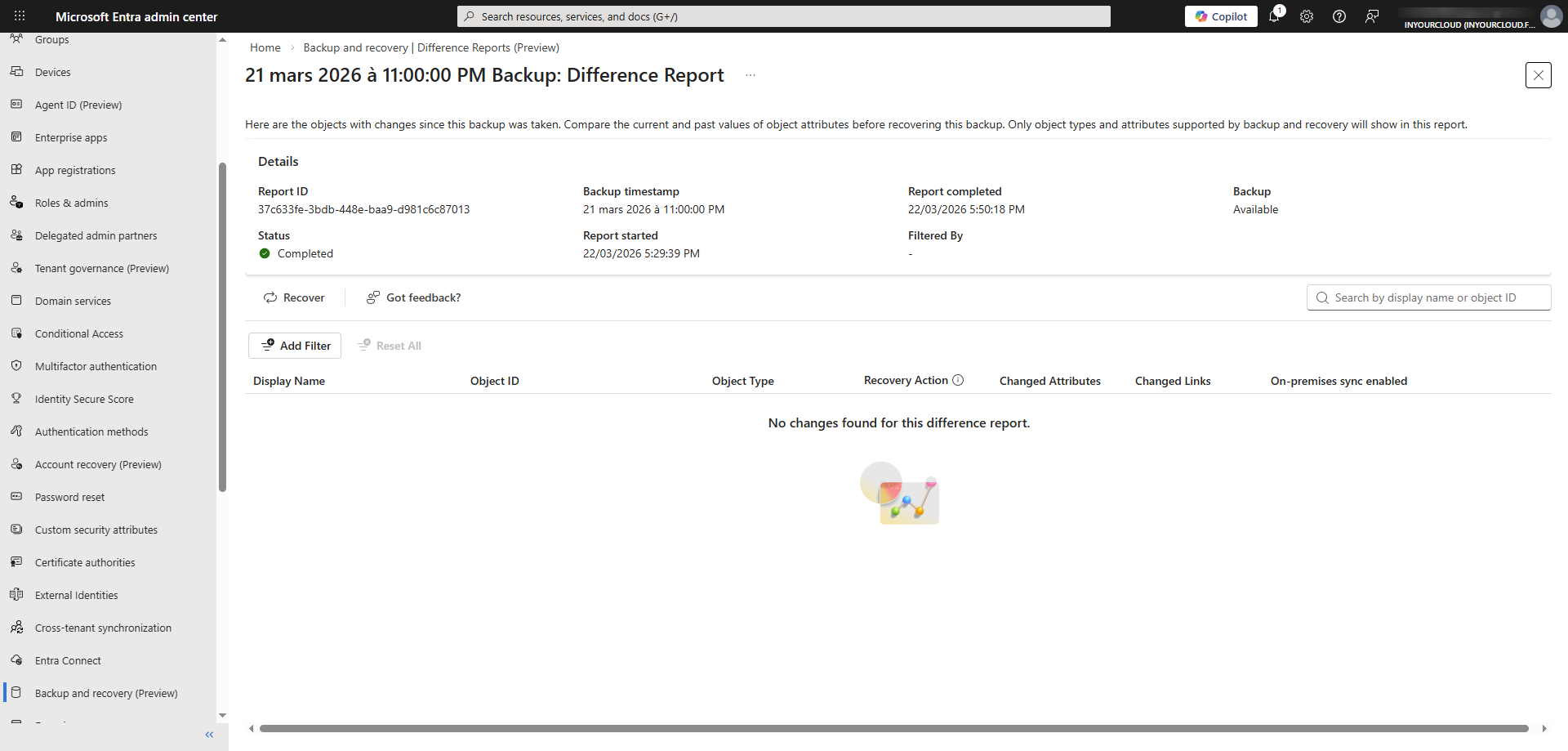Open Conditional Access in sidebar
This screenshot has height=751, width=1568.
(79, 333)
